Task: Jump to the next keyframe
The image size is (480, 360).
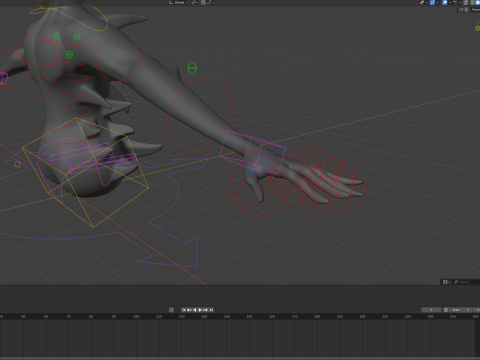Action: tap(206, 310)
